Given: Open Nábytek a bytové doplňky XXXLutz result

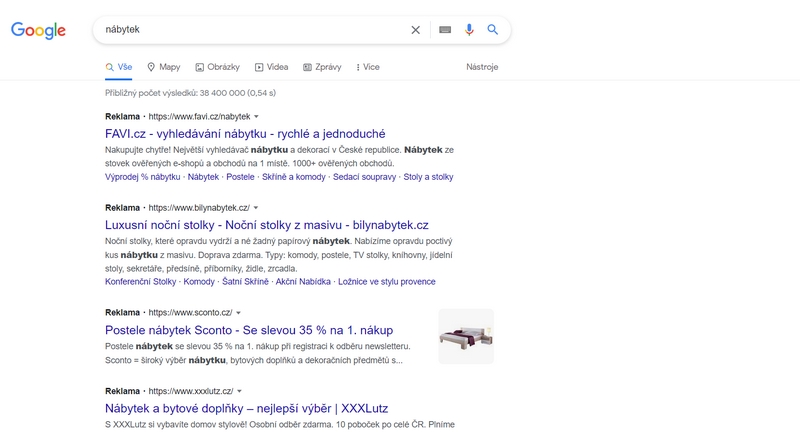Looking at the screenshot, I should (246, 409).
